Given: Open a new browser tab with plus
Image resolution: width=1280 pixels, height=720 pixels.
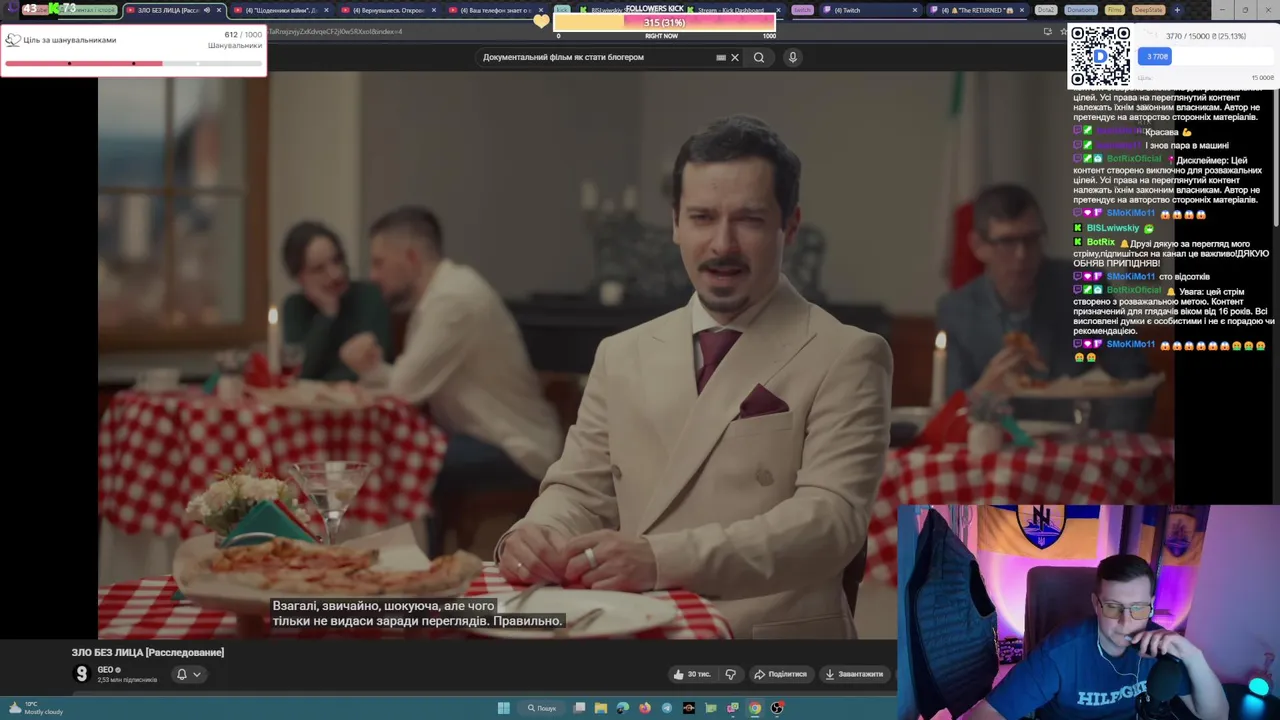Looking at the screenshot, I should [x=1177, y=10].
